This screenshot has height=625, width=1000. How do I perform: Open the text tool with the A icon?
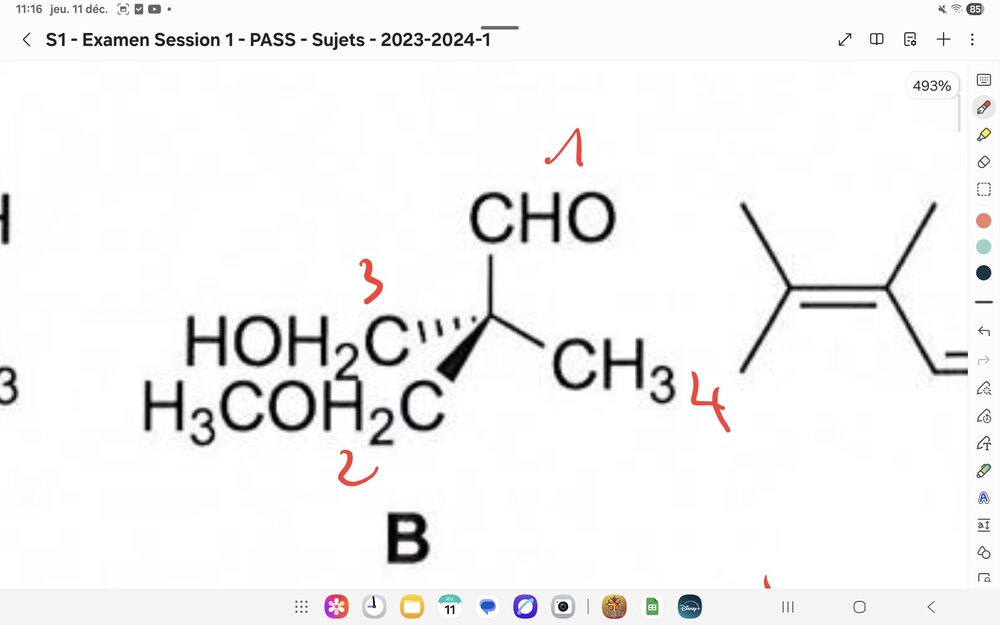click(x=983, y=497)
